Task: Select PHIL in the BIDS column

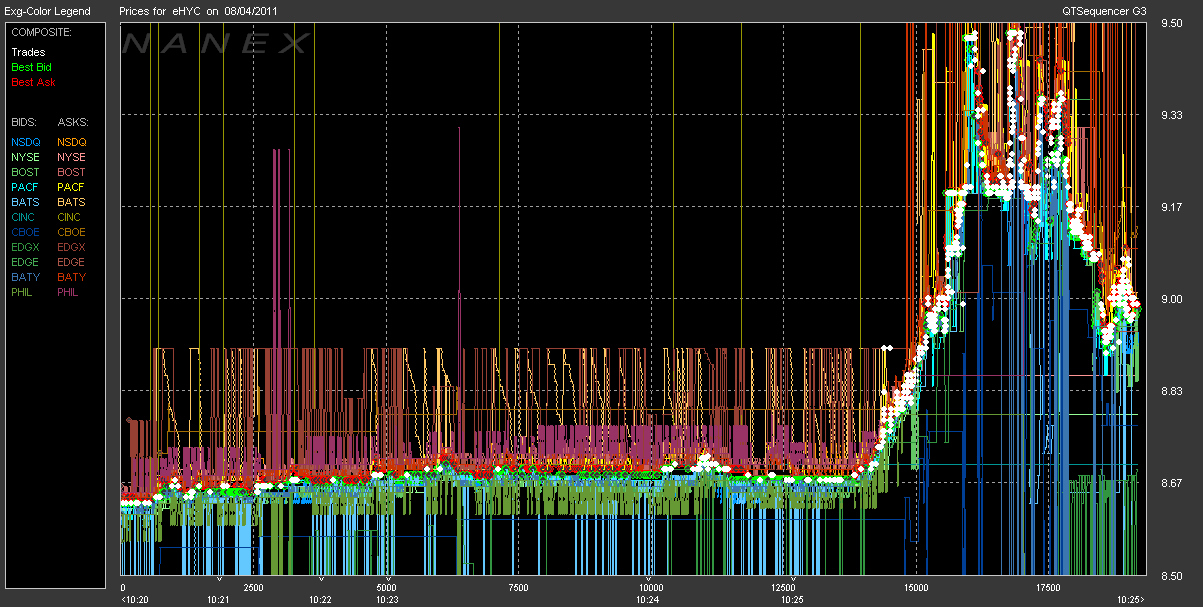Action: [x=23, y=292]
